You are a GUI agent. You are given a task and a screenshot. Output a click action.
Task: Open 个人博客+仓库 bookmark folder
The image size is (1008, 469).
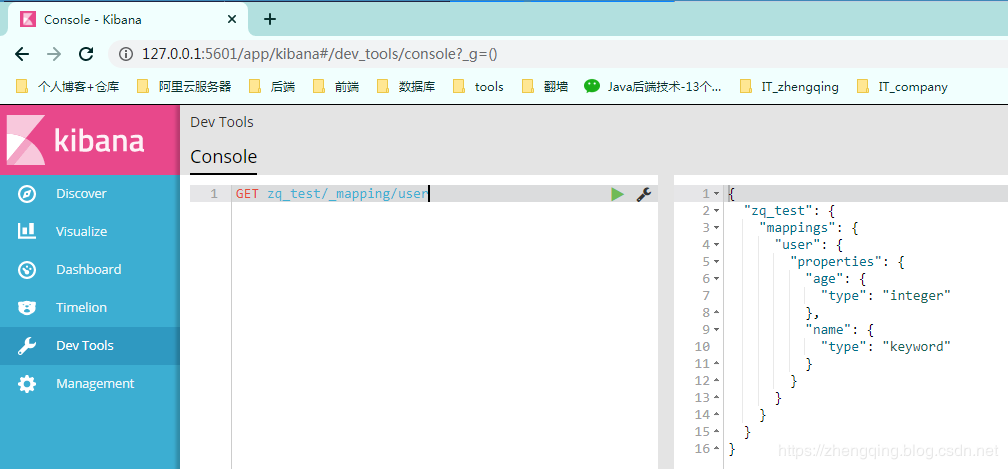68,86
